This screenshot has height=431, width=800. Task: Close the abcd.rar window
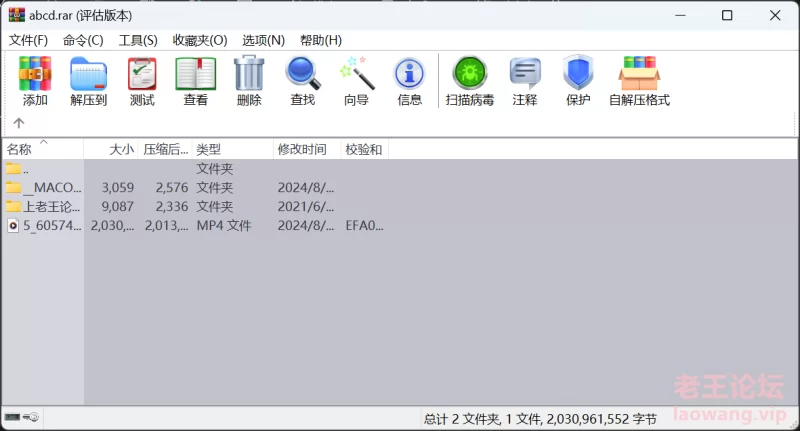[775, 15]
